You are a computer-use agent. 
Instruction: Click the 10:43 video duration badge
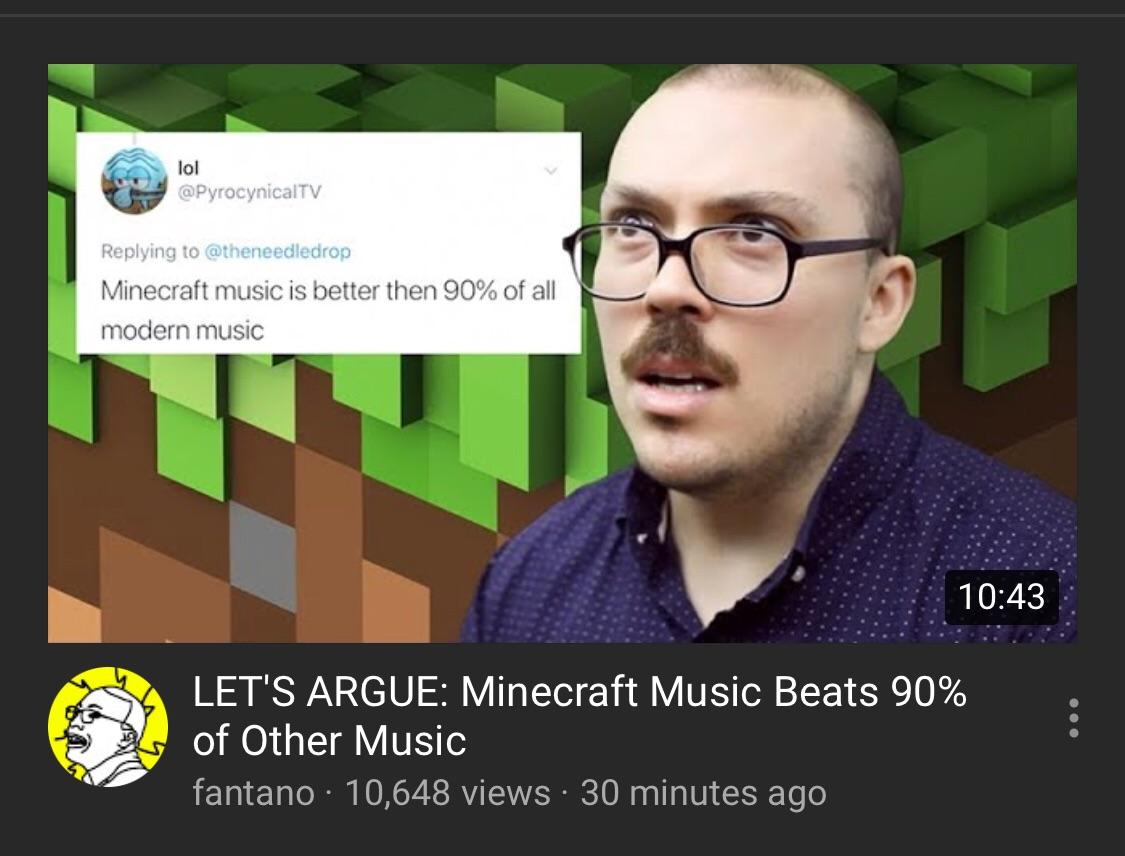1002,597
